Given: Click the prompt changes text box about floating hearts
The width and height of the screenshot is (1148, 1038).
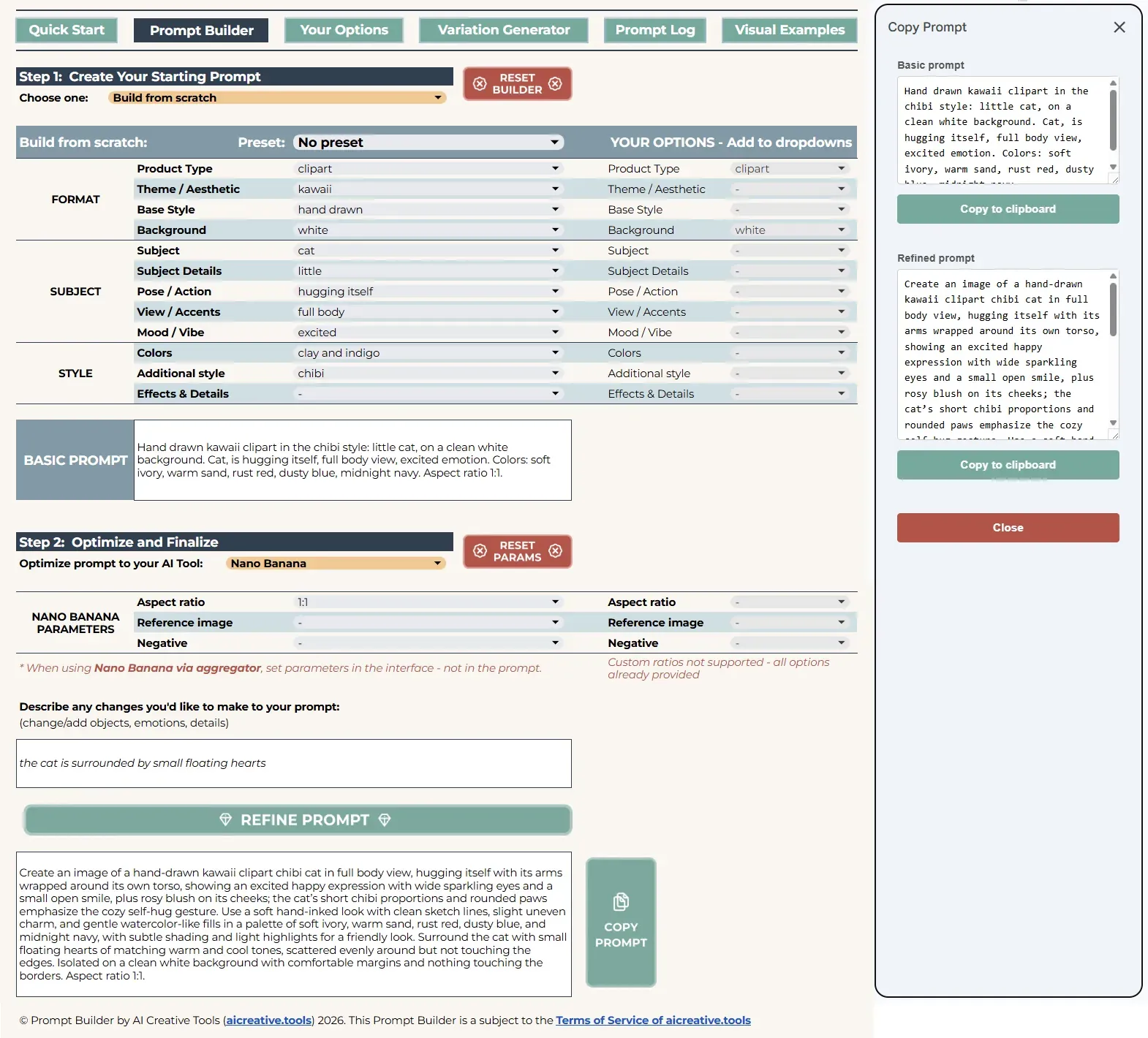Looking at the screenshot, I should pyautogui.click(x=294, y=763).
